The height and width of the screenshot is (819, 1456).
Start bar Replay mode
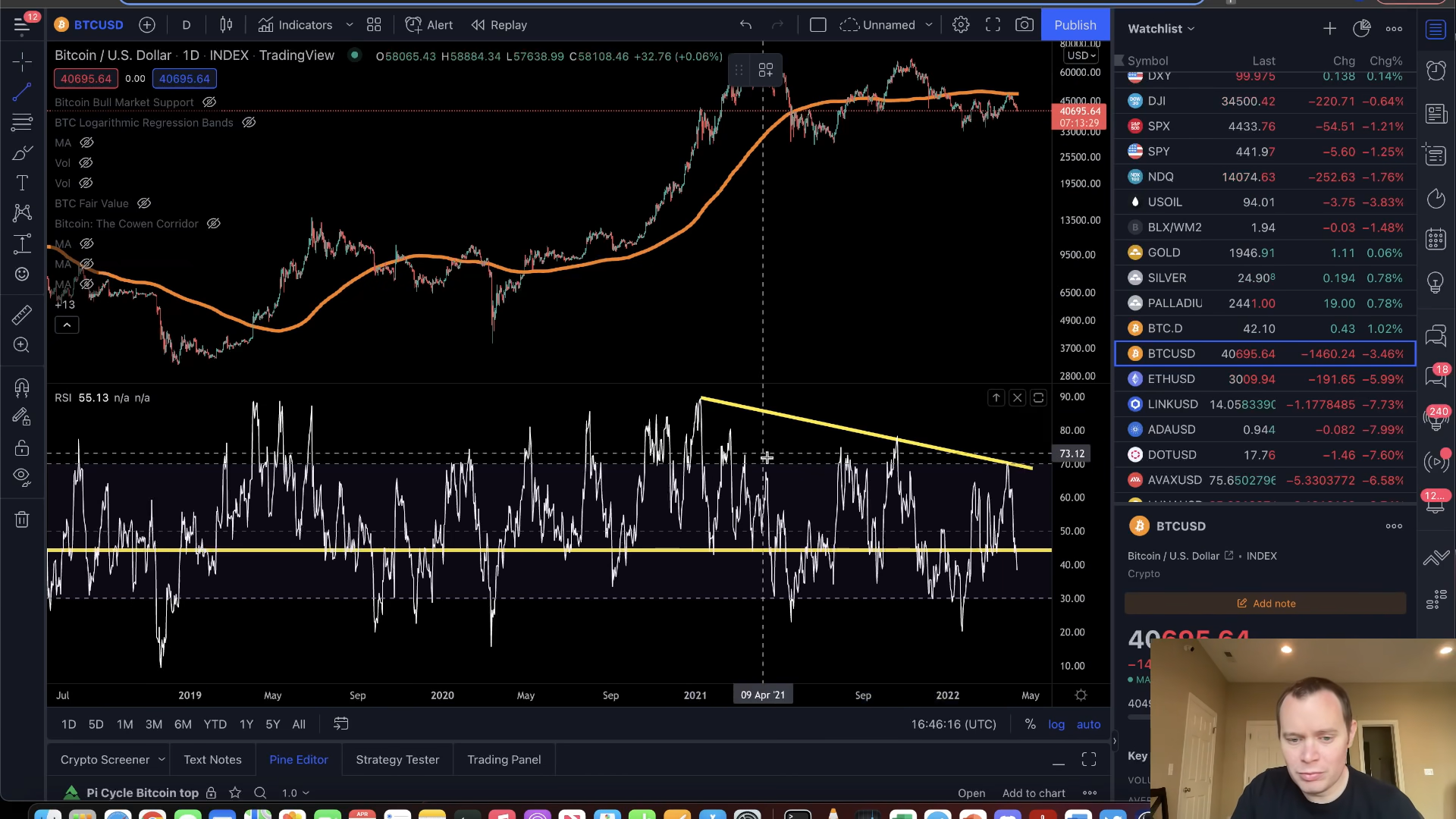tap(499, 25)
